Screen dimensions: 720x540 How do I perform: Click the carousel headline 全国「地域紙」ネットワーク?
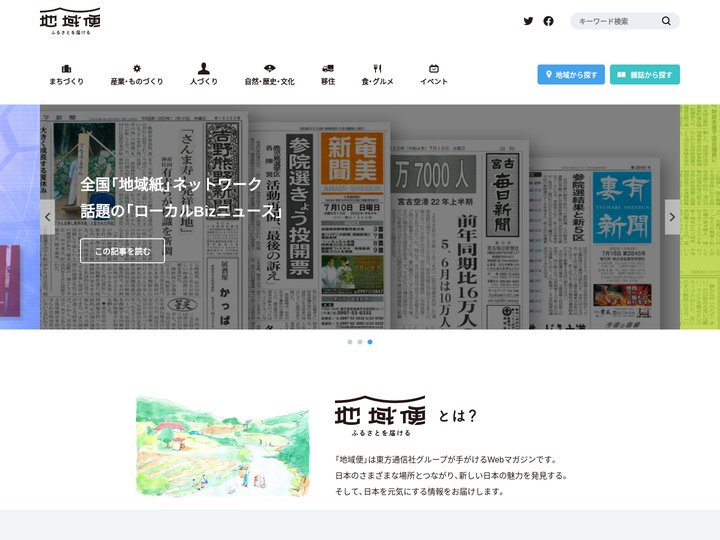[171, 185]
